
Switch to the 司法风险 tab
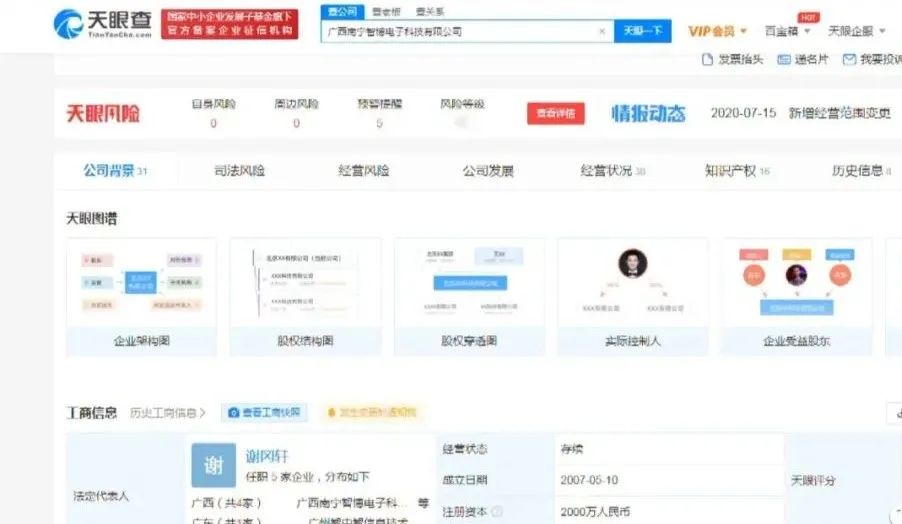click(x=239, y=170)
